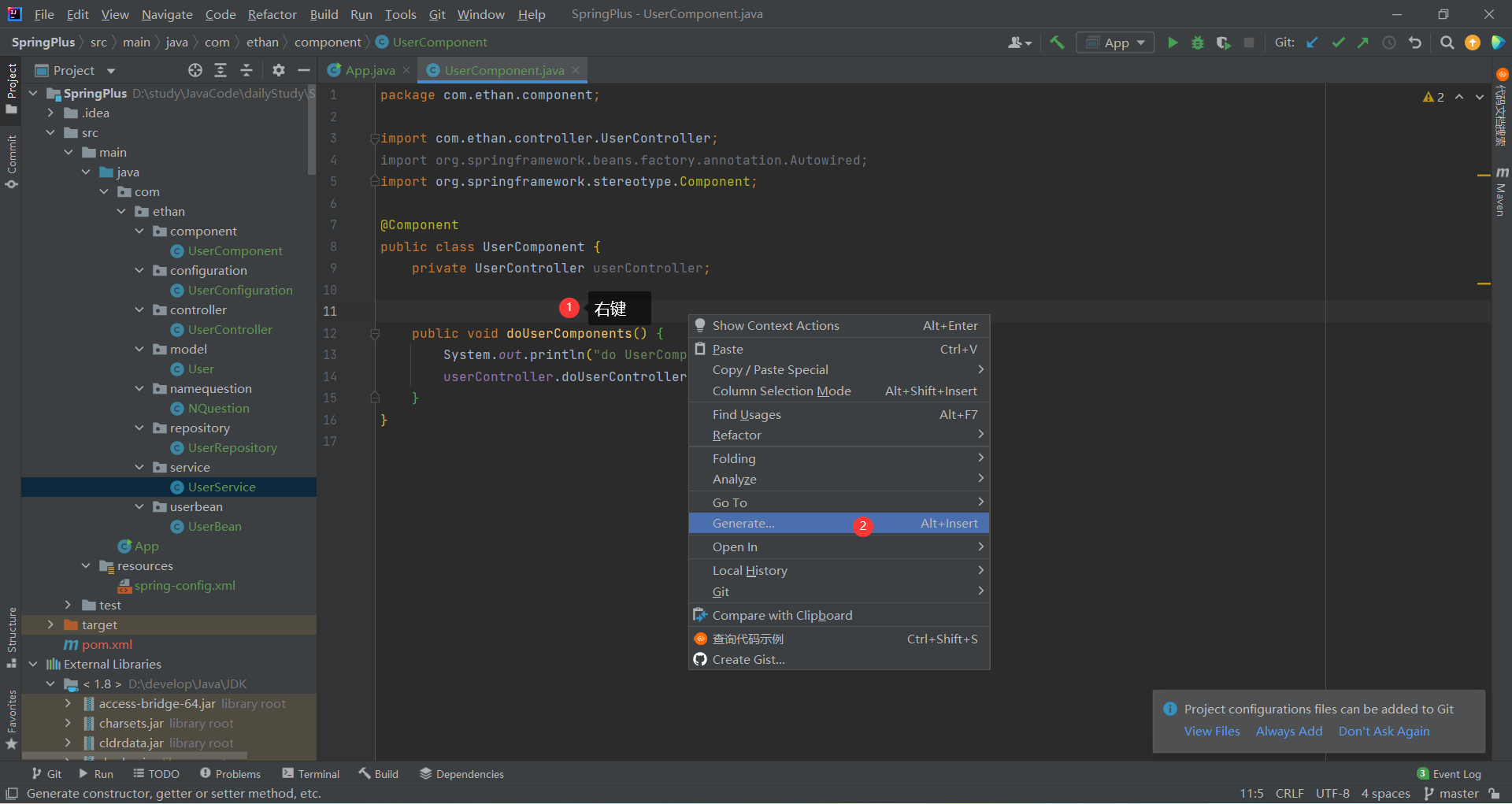1512x804 pixels.
Task: Open the Commit tool window
Action: [11, 162]
